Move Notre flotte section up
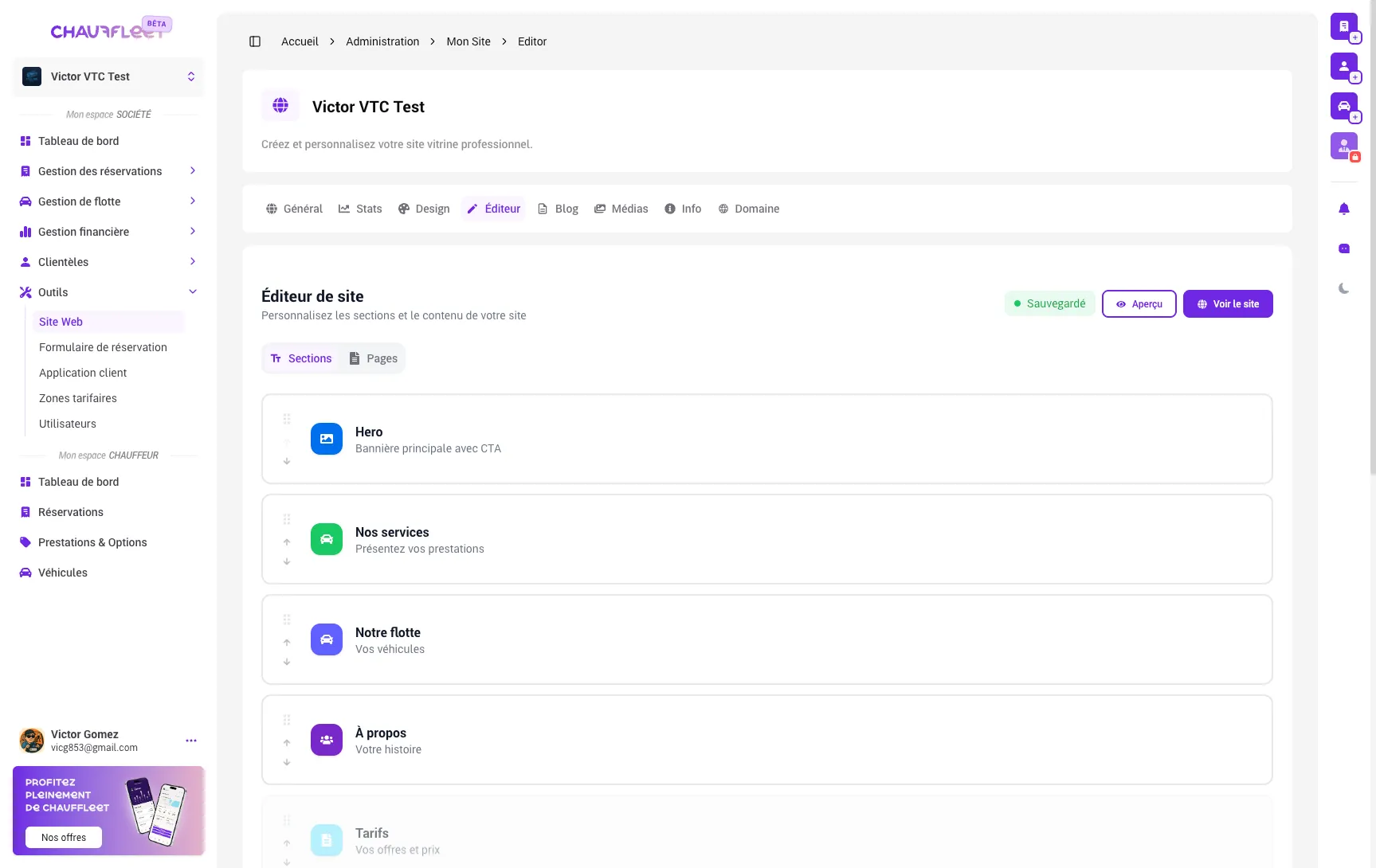 click(287, 643)
